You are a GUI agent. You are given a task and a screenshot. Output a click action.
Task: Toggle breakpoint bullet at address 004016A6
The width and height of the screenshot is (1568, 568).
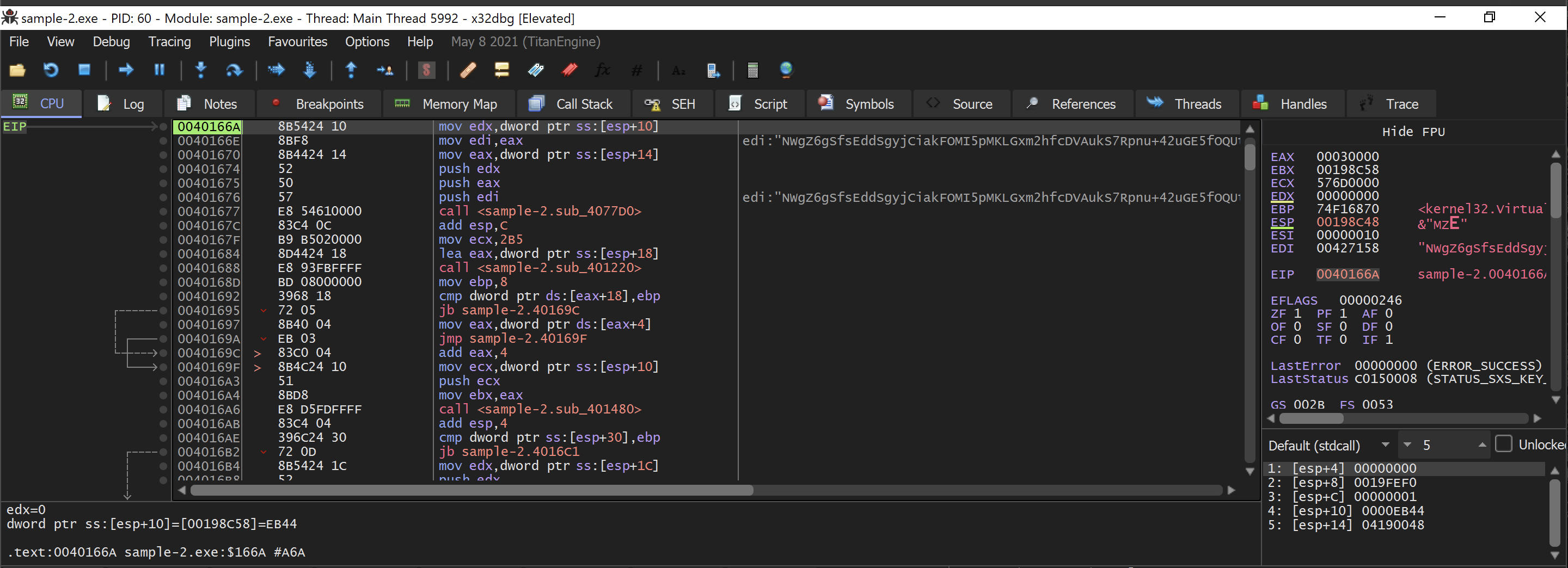163,409
